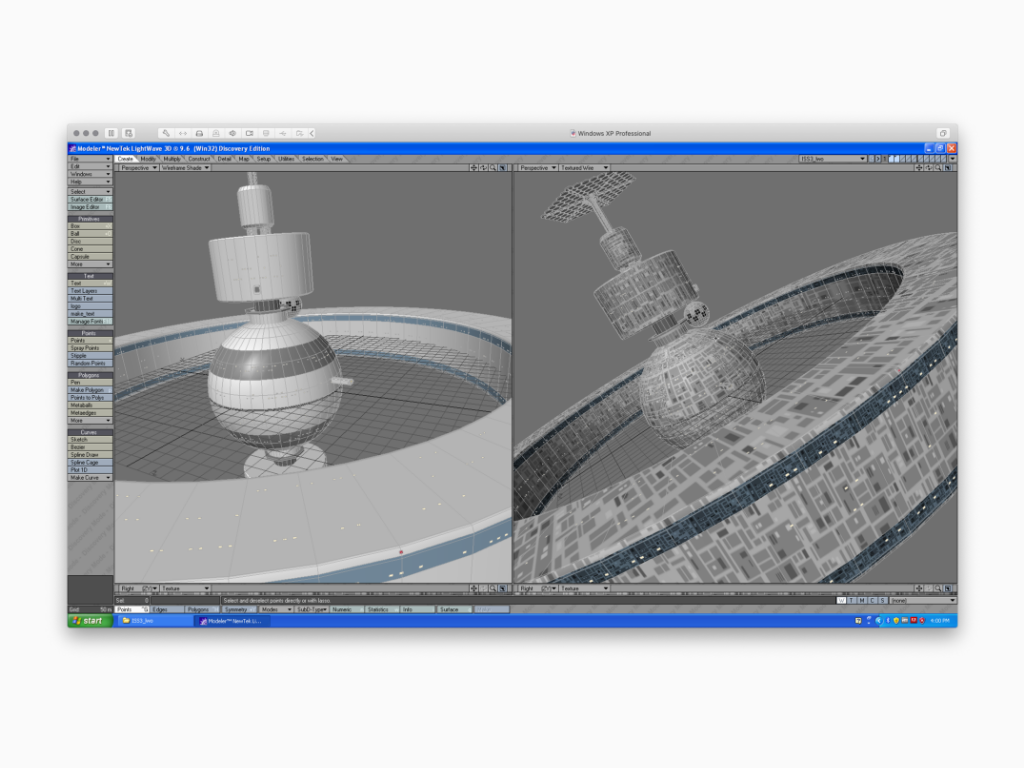
Task: Open the Edit dropdown menu
Action: click(x=90, y=167)
